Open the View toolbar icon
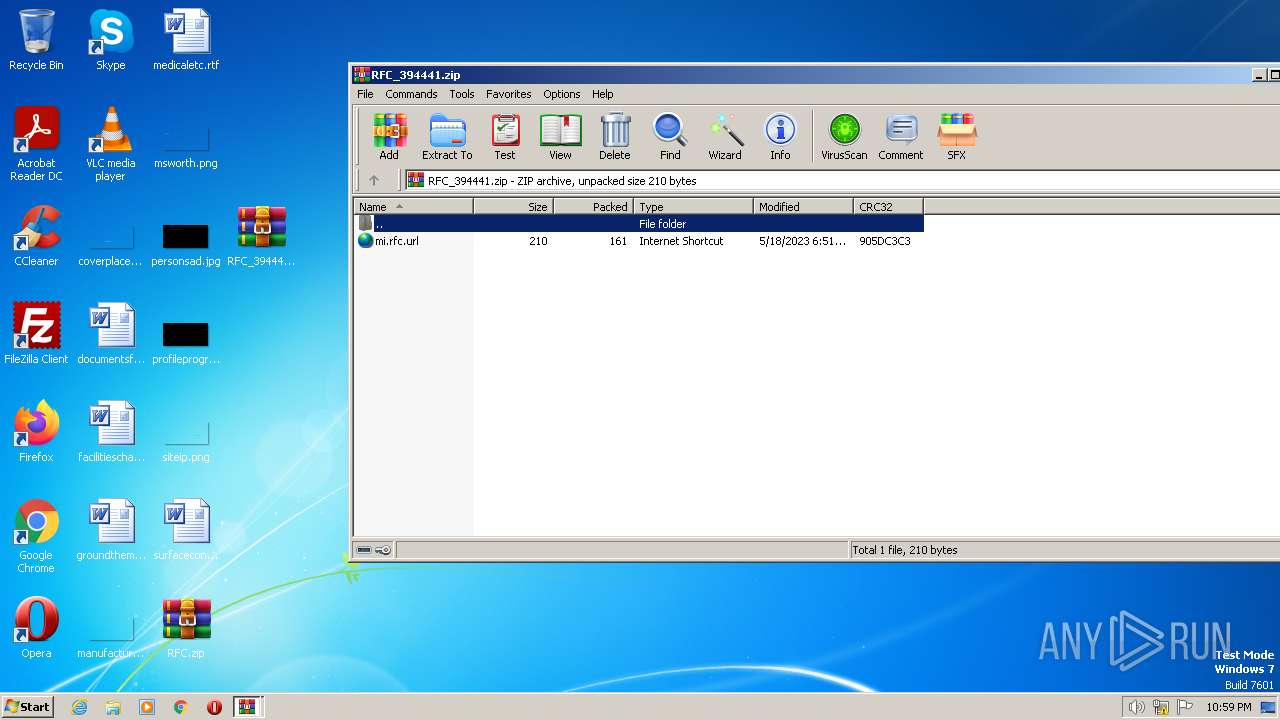Viewport: 1280px width, 720px height. click(x=560, y=137)
